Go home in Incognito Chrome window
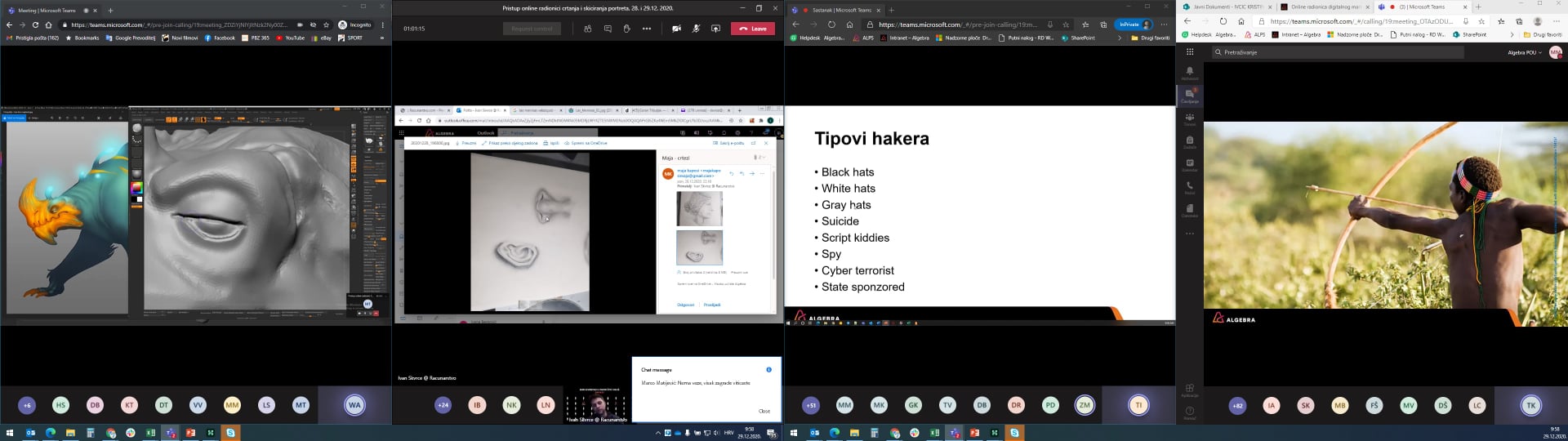1568x441 pixels. coord(48,25)
